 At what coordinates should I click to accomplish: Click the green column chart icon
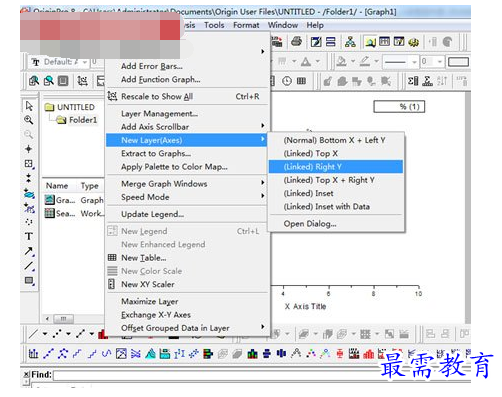252,354
